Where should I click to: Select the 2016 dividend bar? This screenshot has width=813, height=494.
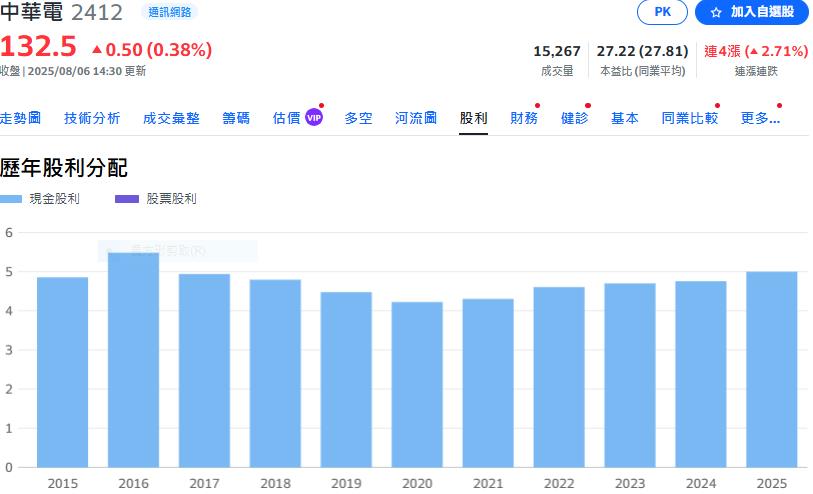point(133,360)
